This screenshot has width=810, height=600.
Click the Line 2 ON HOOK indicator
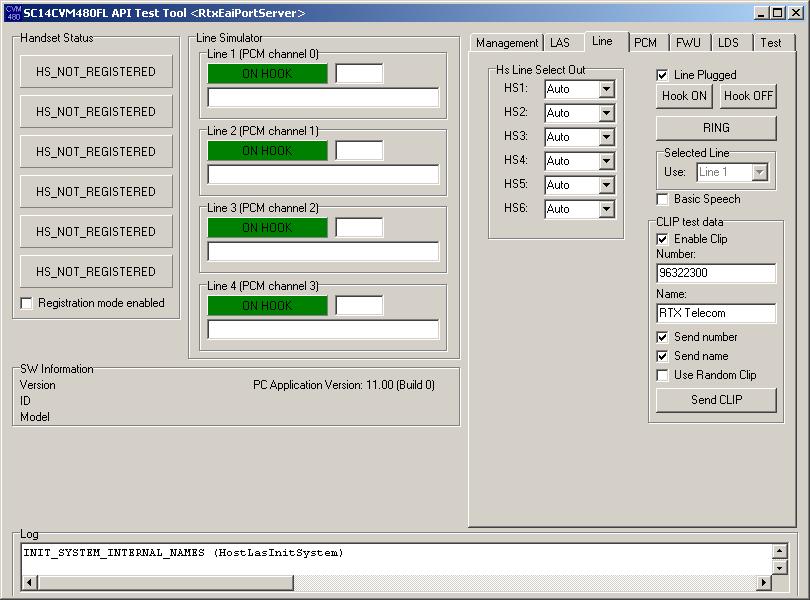coord(268,151)
